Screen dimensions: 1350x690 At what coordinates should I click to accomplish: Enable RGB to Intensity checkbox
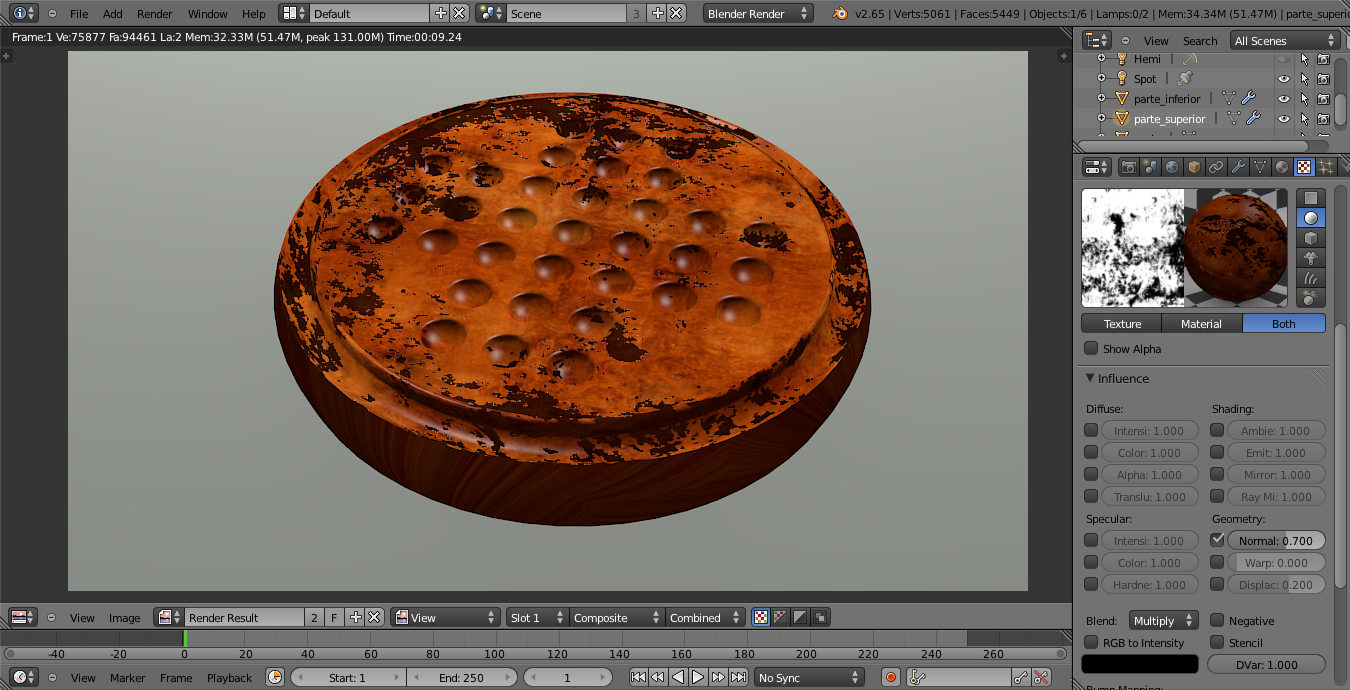tap(1091, 643)
